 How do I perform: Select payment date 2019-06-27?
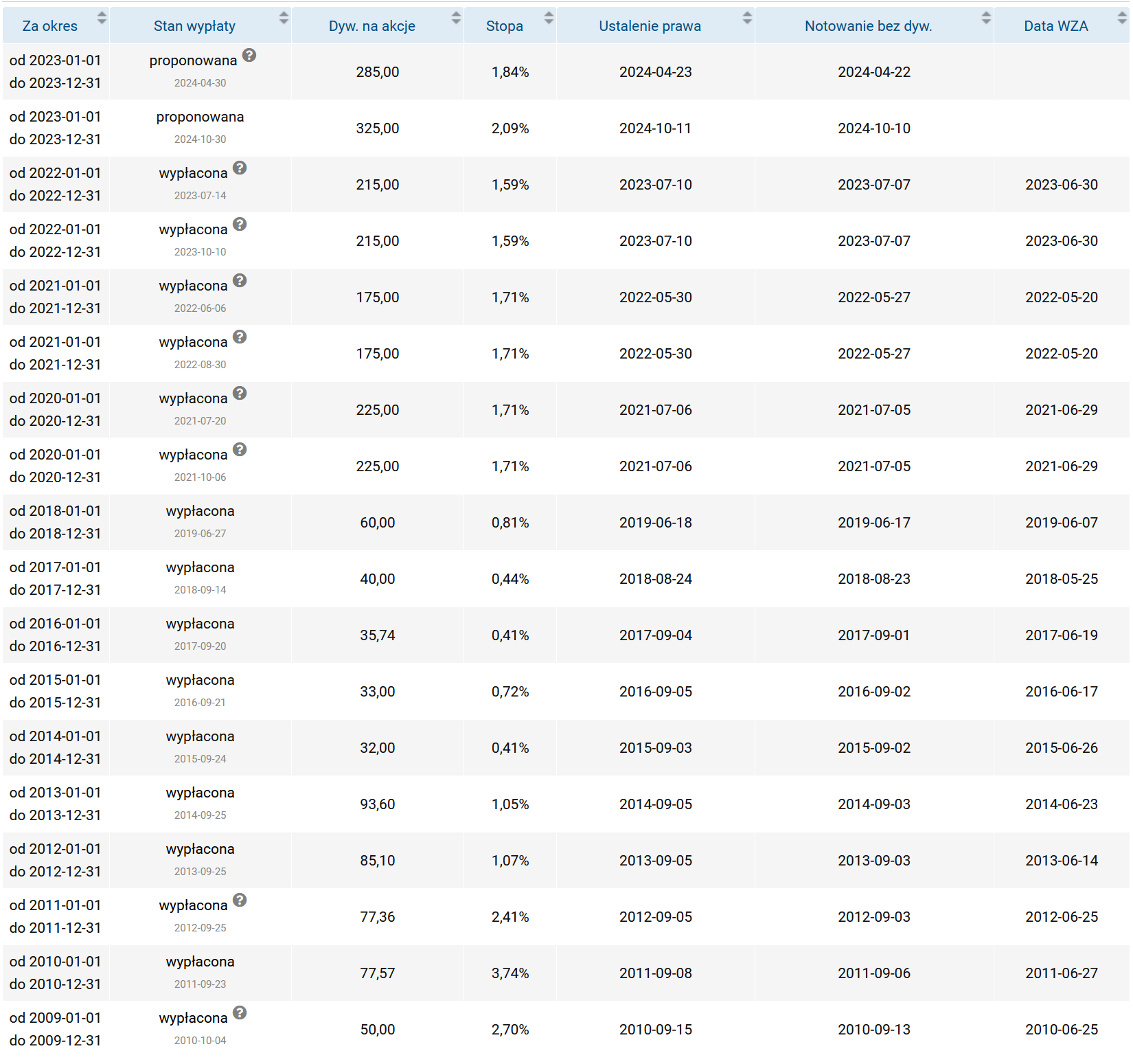coord(200,534)
